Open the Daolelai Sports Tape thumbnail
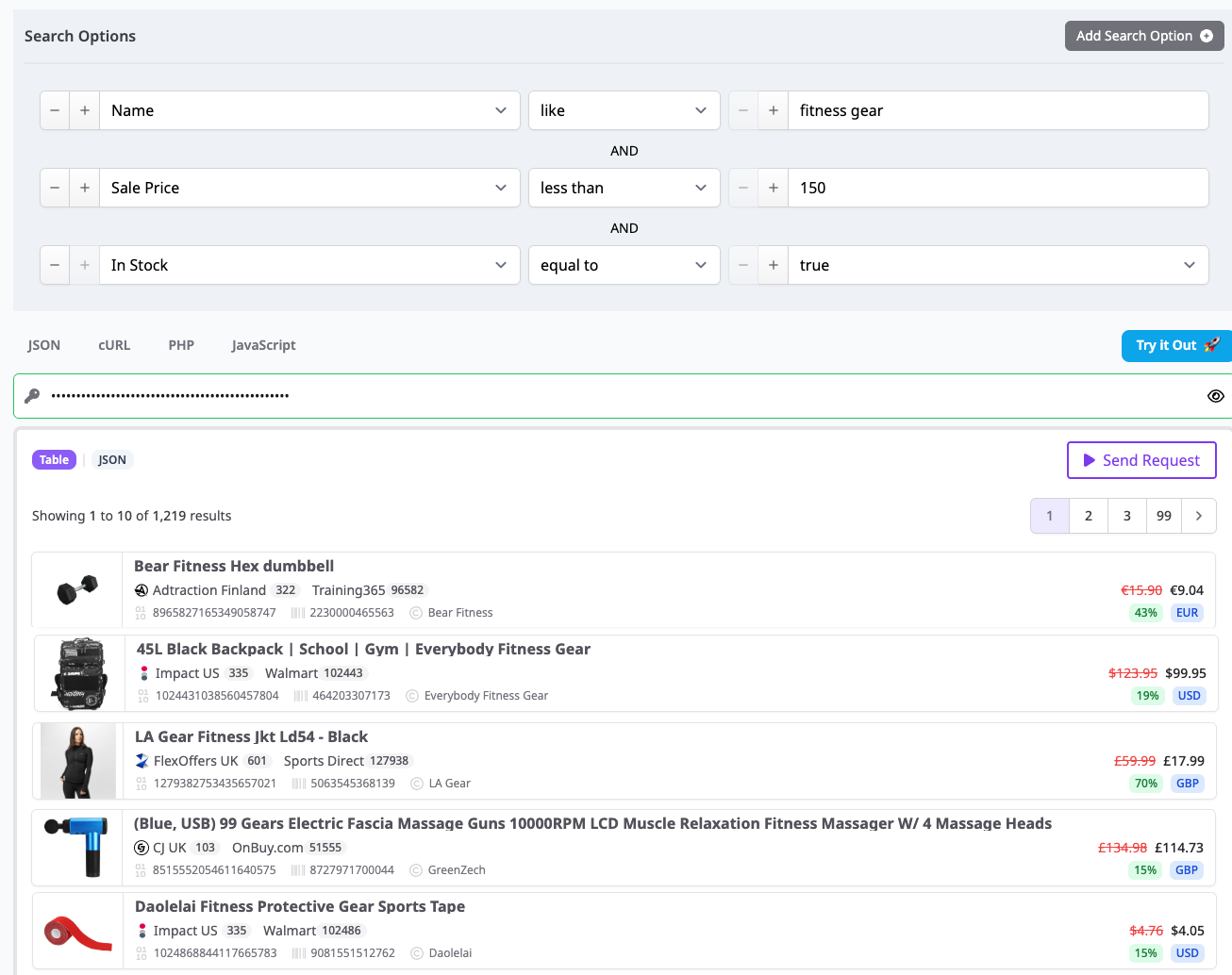Viewport: 1232px width, 975px height. 78,931
